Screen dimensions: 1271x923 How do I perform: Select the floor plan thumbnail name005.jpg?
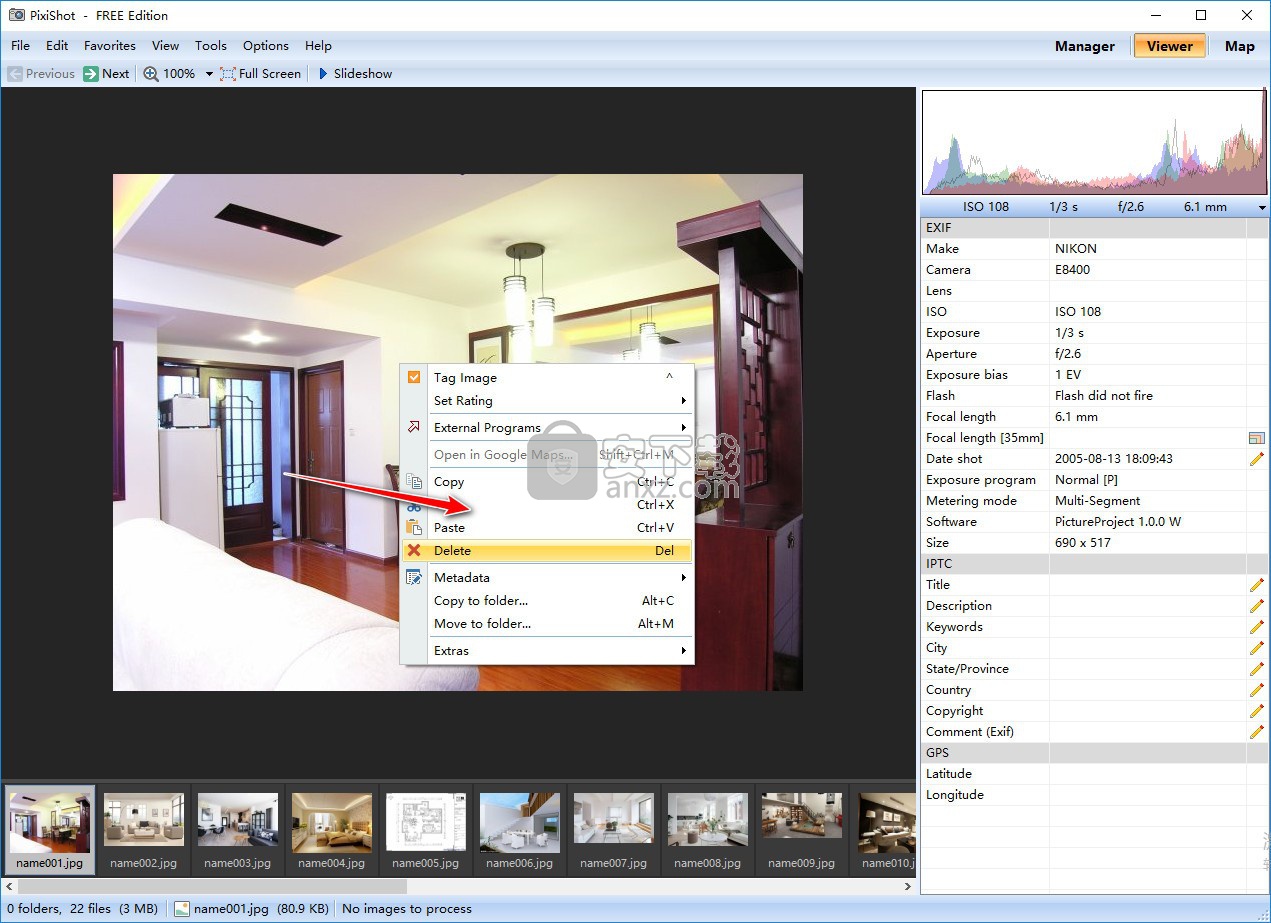[426, 829]
